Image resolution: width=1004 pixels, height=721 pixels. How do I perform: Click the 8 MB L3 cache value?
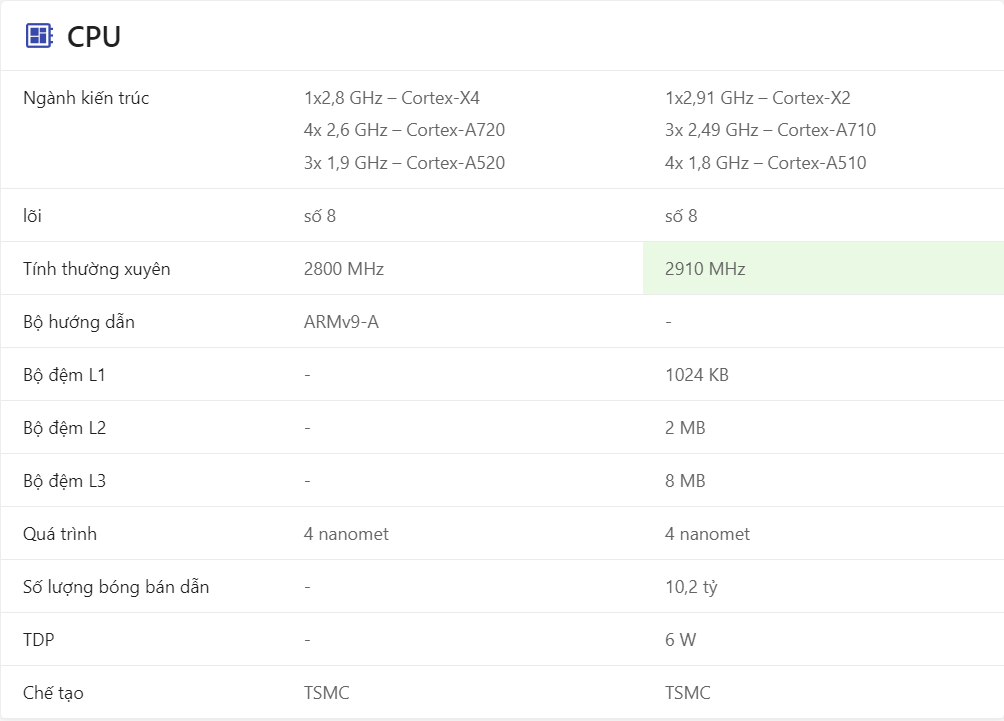(x=685, y=481)
